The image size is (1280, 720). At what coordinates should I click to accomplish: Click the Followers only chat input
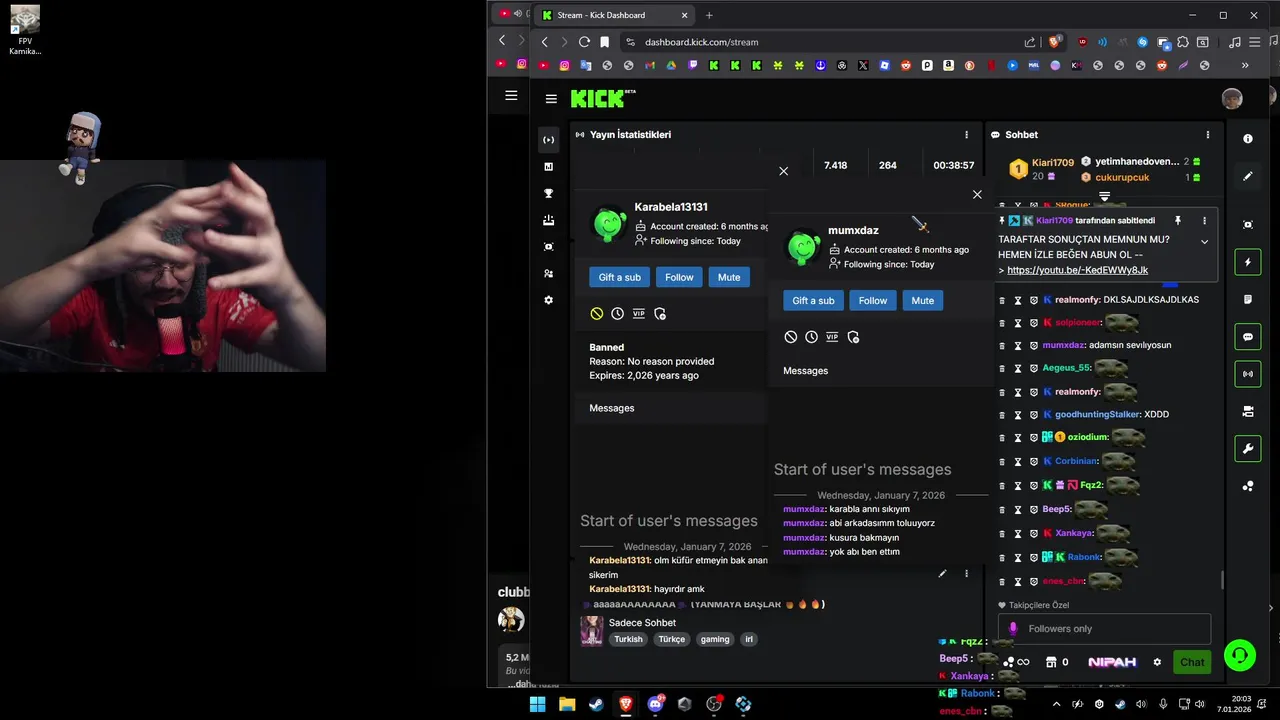tap(1104, 629)
